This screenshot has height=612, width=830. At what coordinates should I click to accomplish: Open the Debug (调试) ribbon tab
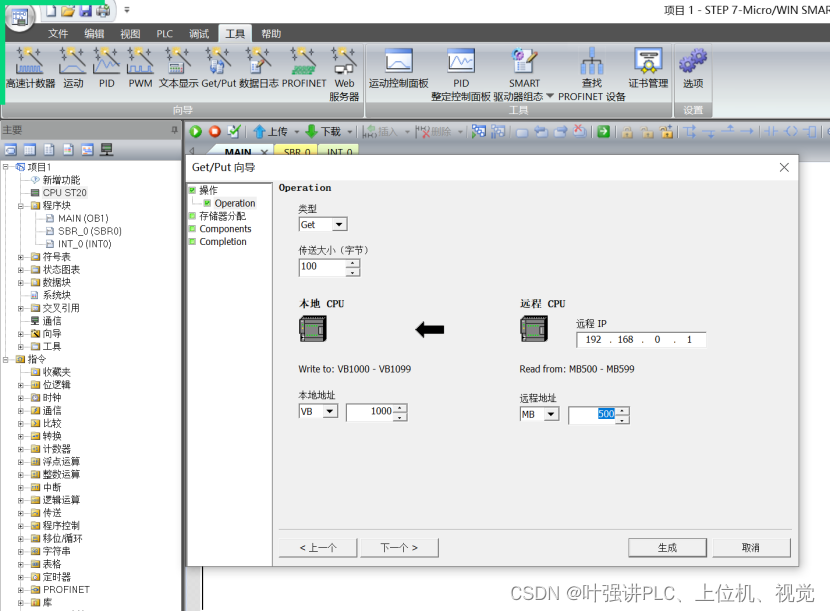pos(199,34)
